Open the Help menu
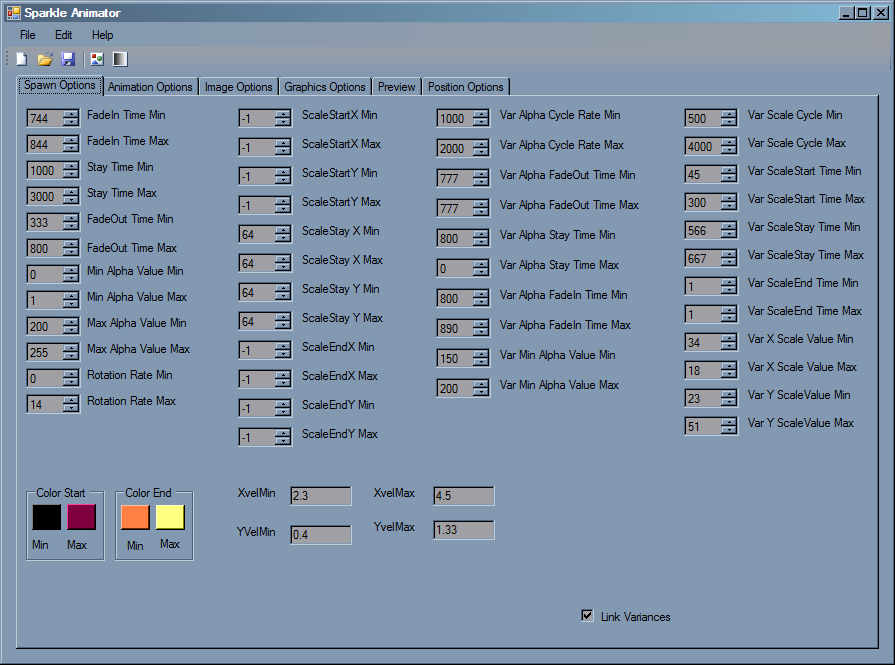895x665 pixels. (x=102, y=34)
